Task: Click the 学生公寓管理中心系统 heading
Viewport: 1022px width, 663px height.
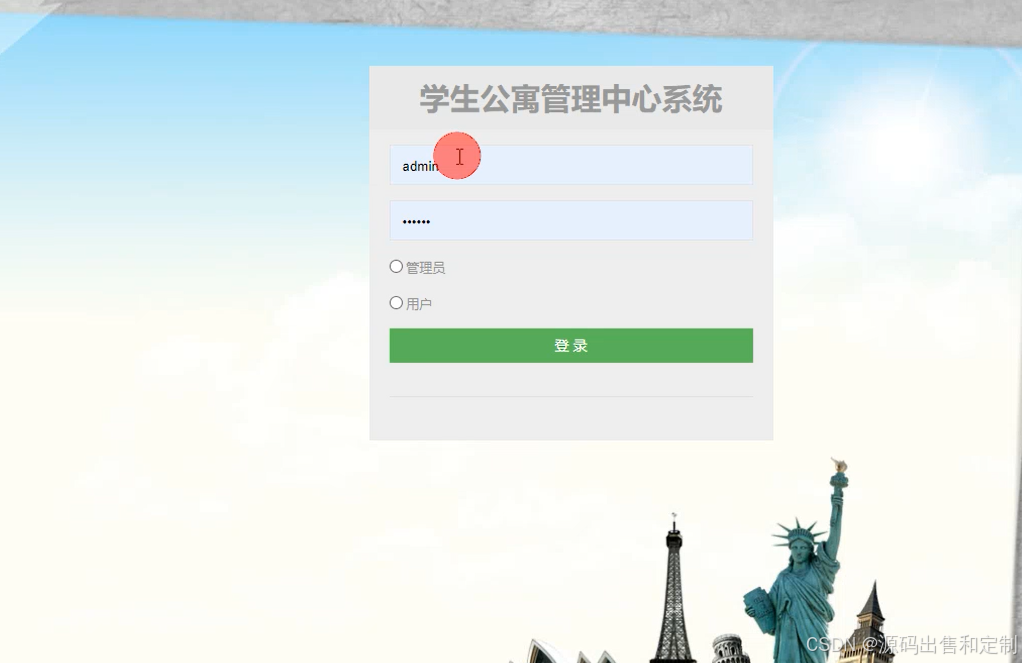Action: point(571,100)
